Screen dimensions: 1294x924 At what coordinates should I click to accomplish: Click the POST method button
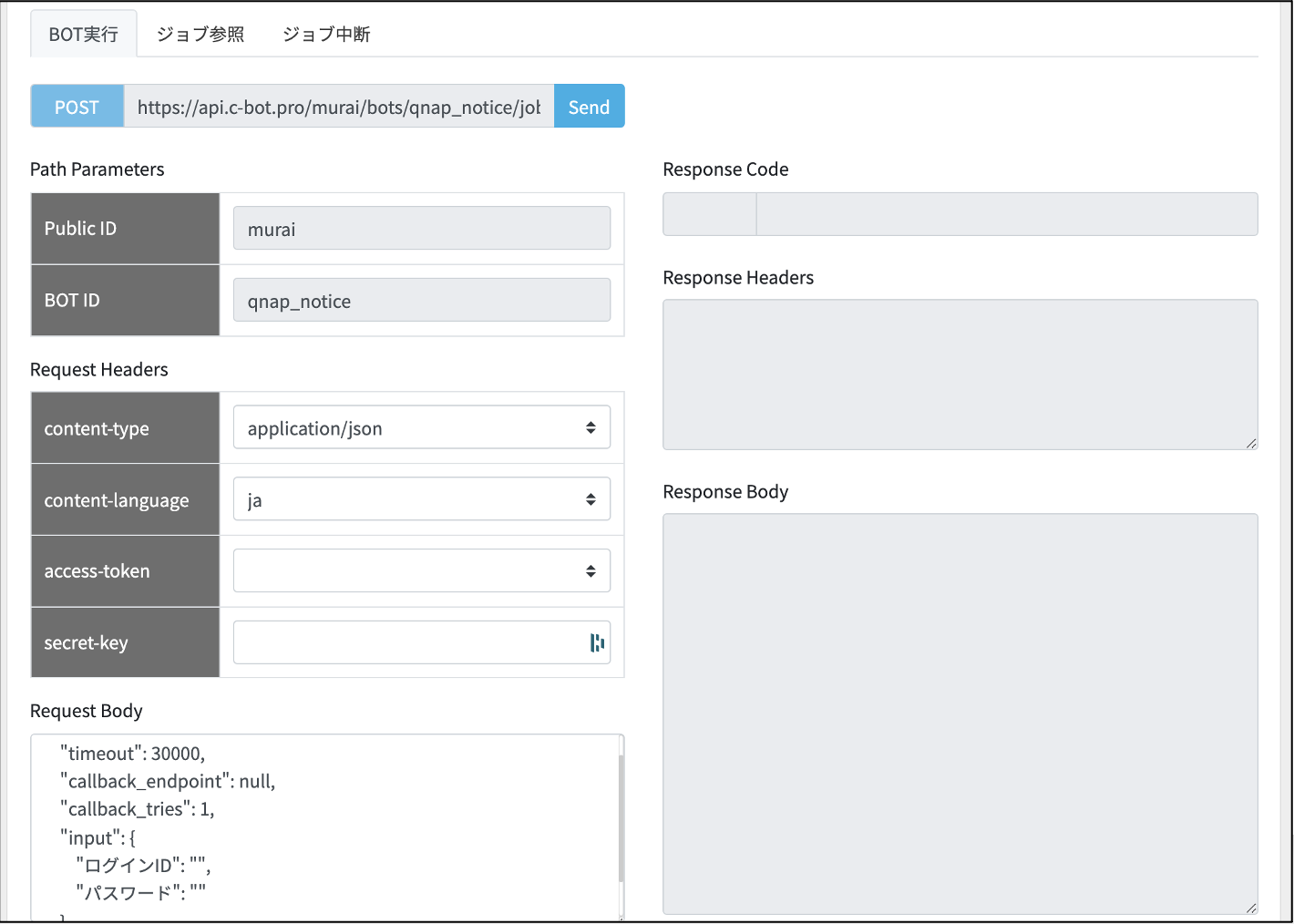(77, 107)
